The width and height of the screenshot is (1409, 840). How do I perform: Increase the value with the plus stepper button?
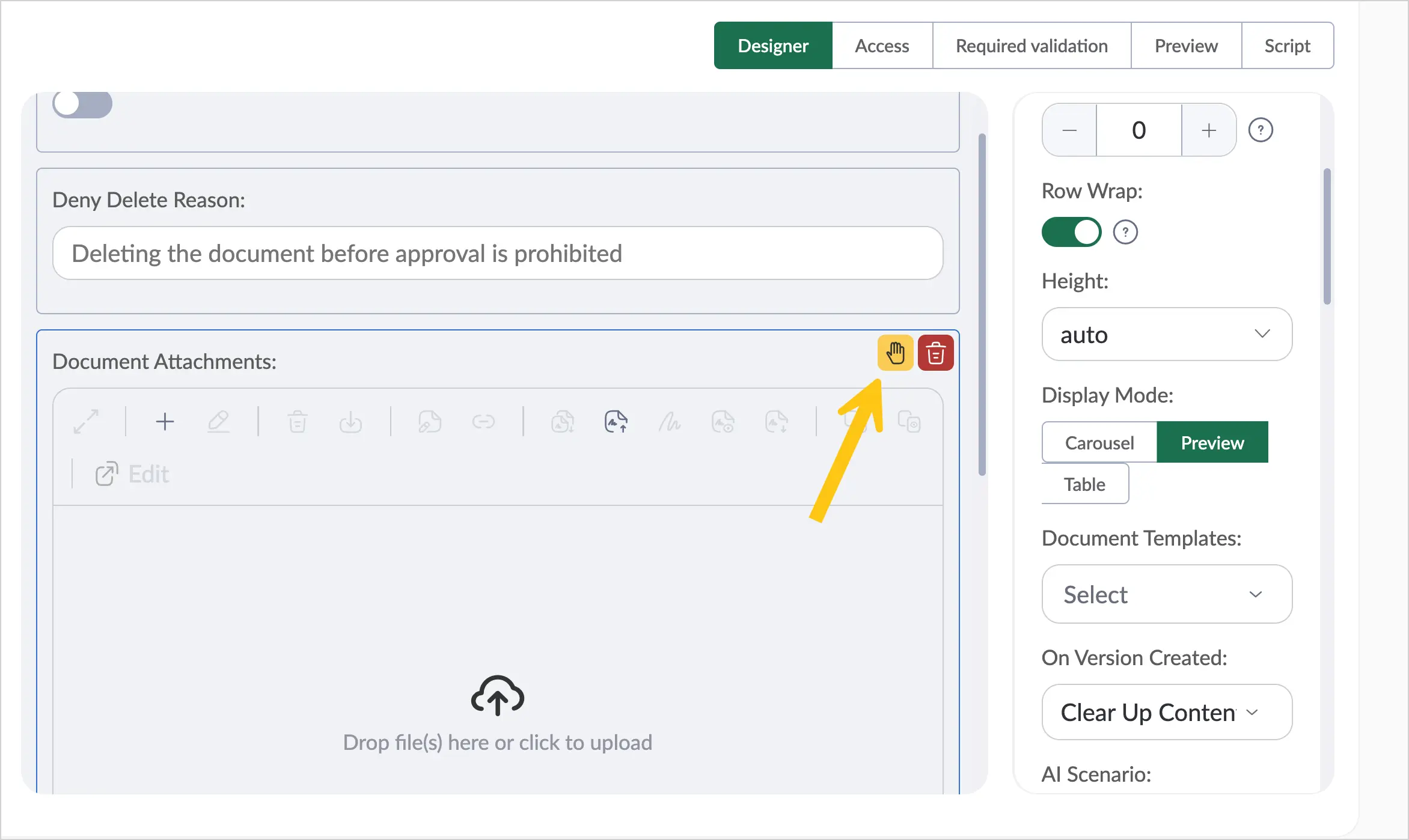click(x=1209, y=130)
